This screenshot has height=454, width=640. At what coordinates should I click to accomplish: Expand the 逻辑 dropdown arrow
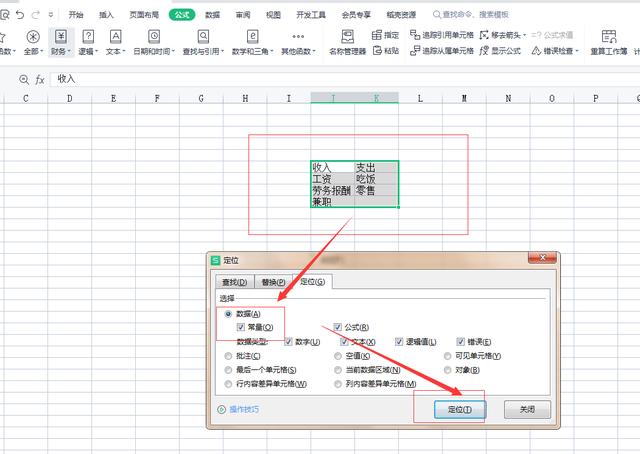click(97, 51)
